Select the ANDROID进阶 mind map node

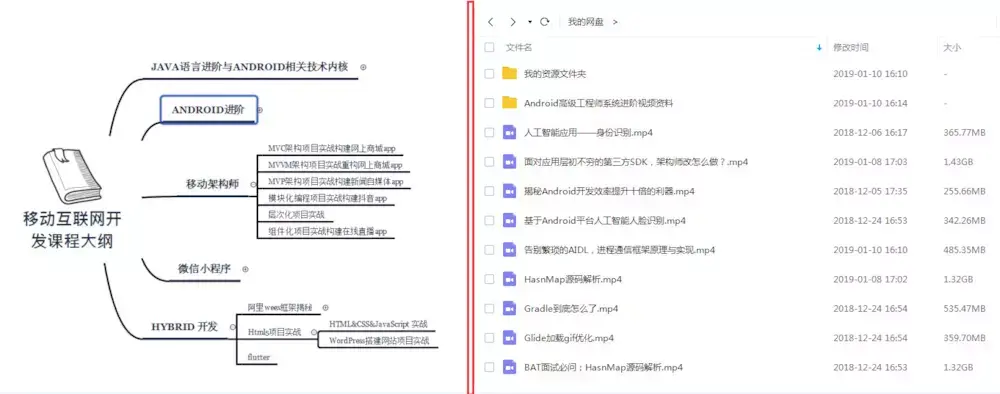(209, 110)
